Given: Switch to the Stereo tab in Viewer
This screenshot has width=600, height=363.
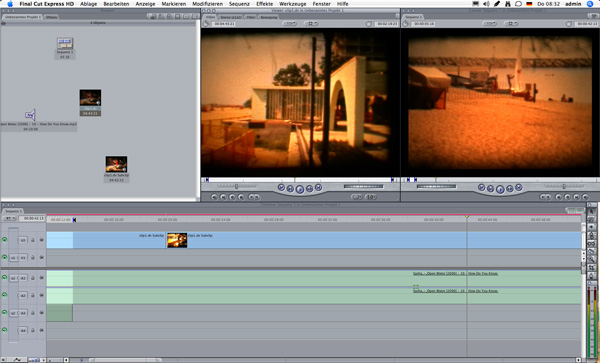Looking at the screenshot, I should (231, 17).
